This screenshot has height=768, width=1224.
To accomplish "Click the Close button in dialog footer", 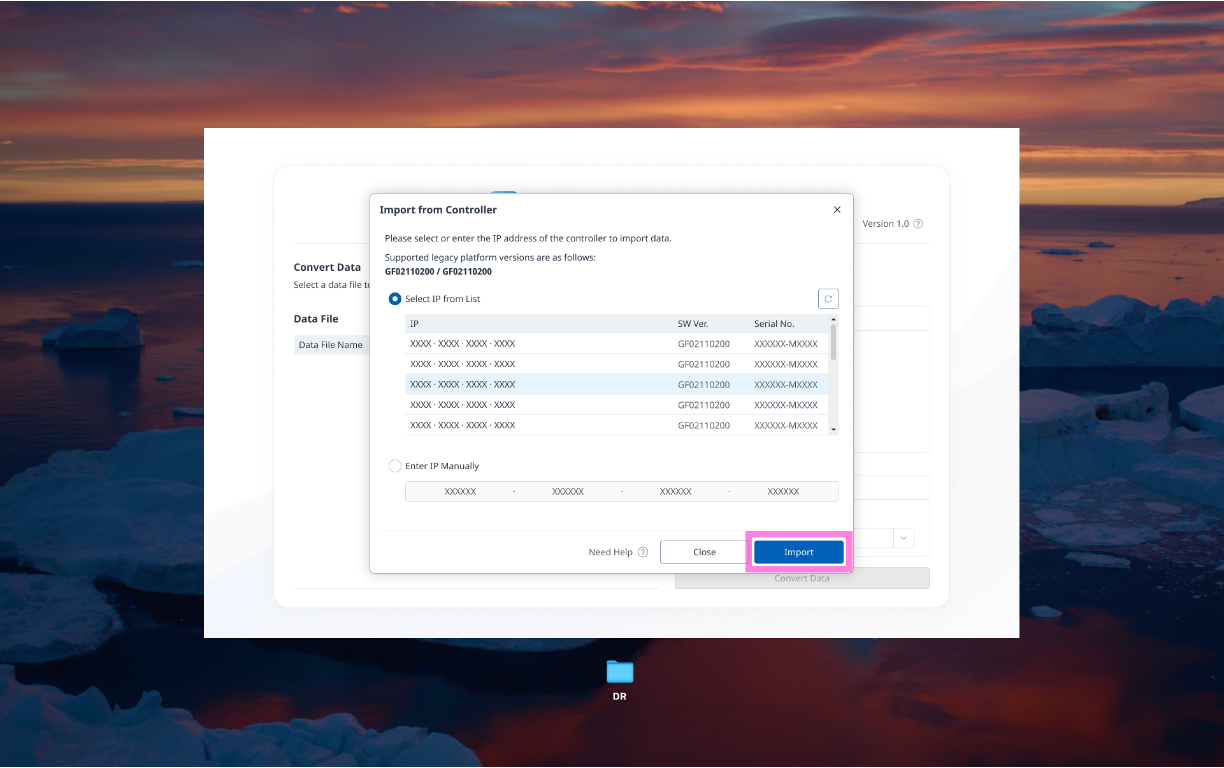I will click(704, 552).
